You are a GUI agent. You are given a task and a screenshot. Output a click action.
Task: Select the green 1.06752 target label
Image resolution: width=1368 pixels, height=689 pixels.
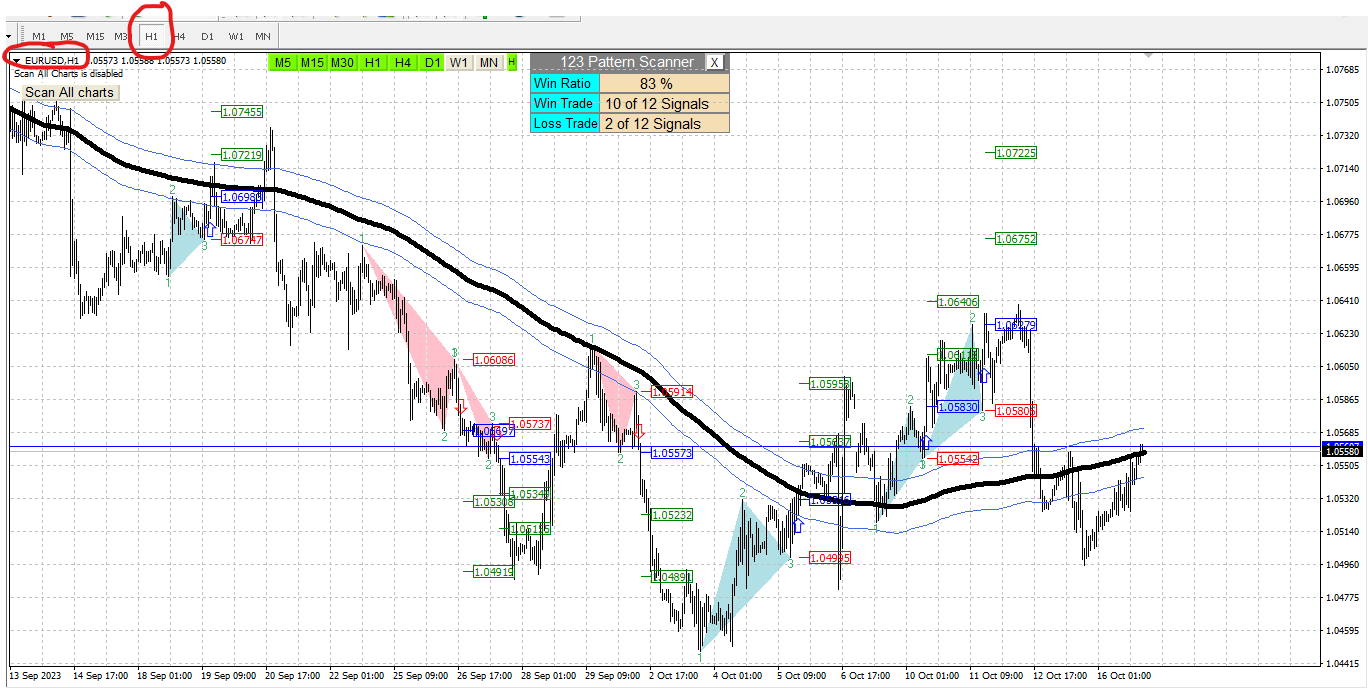click(x=1017, y=239)
